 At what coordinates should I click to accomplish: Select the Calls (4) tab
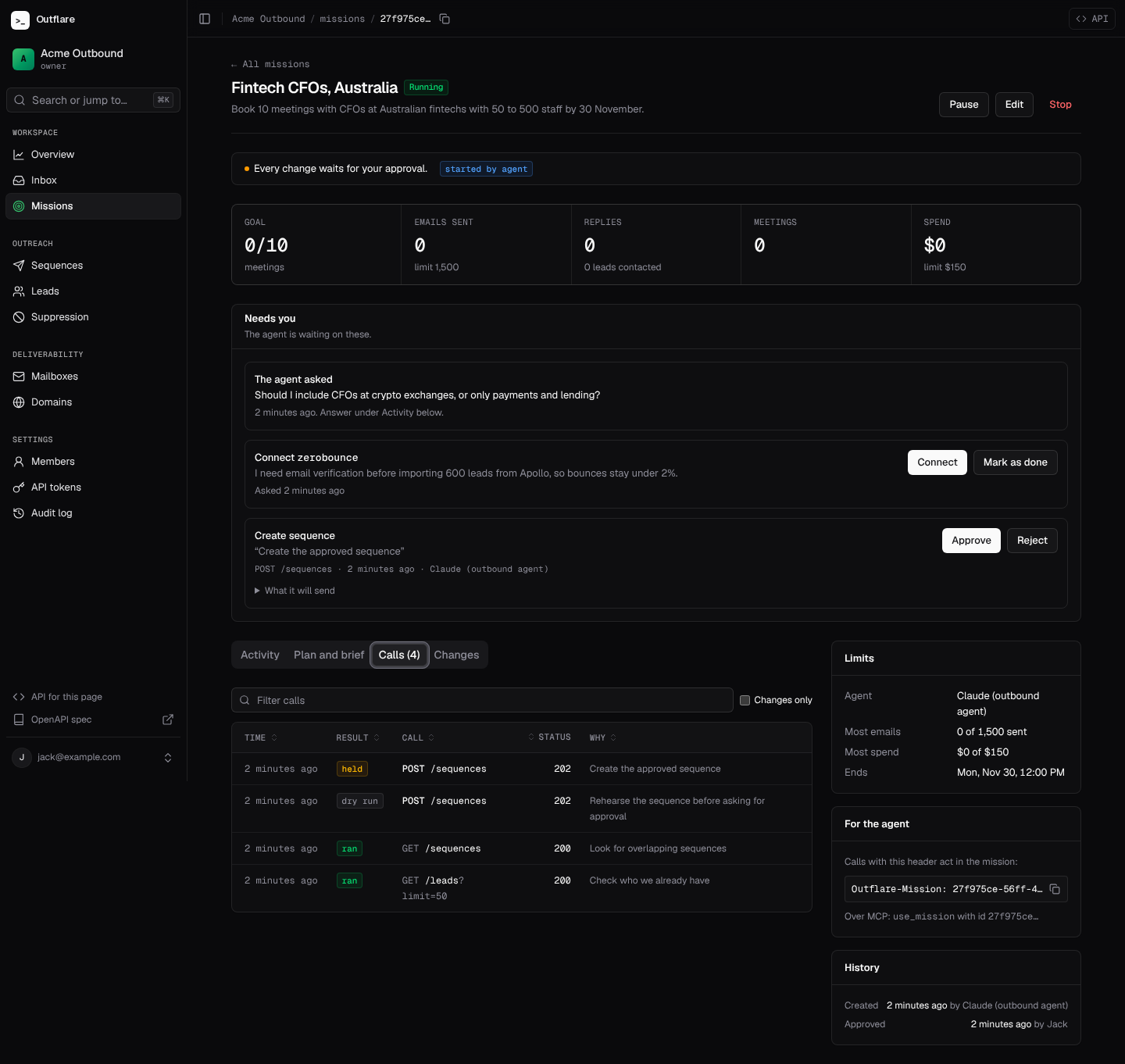click(399, 655)
